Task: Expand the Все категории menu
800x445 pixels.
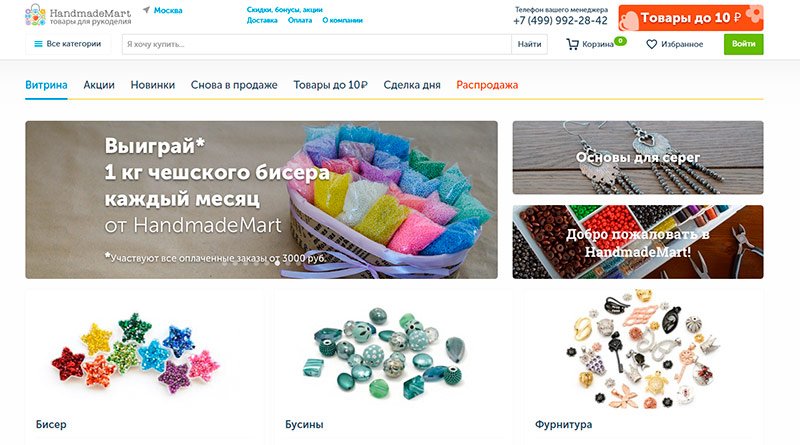Action: (68, 44)
